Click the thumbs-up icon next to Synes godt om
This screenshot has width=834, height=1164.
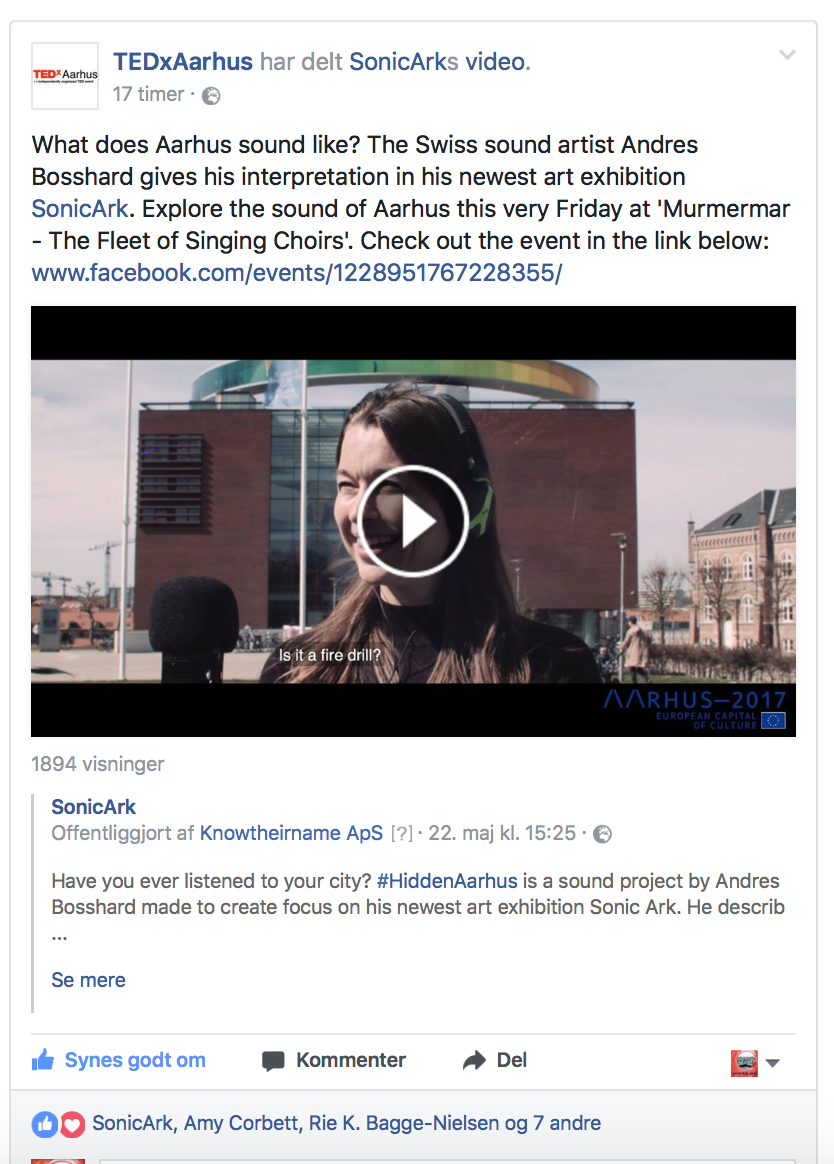(x=43, y=1060)
